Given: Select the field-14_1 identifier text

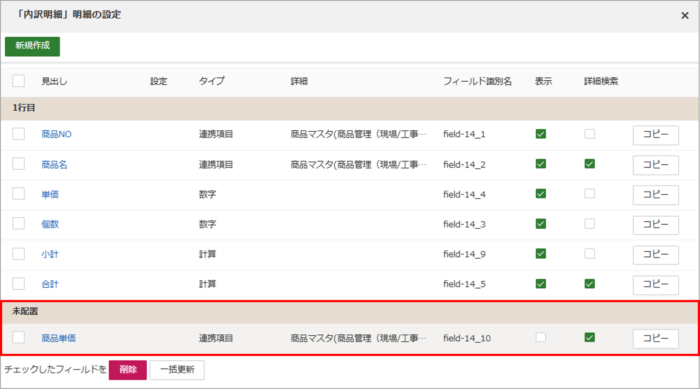Looking at the screenshot, I should pyautogui.click(x=464, y=134).
